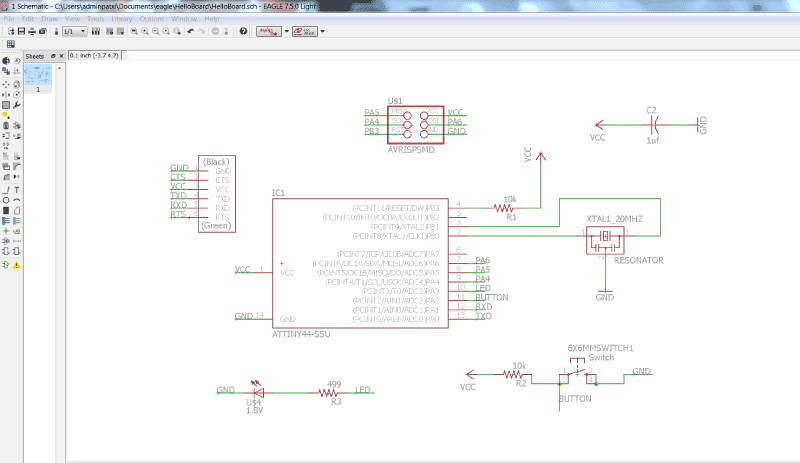Open the Draw menu
Viewport: 800px width, 463px height.
[49, 19]
